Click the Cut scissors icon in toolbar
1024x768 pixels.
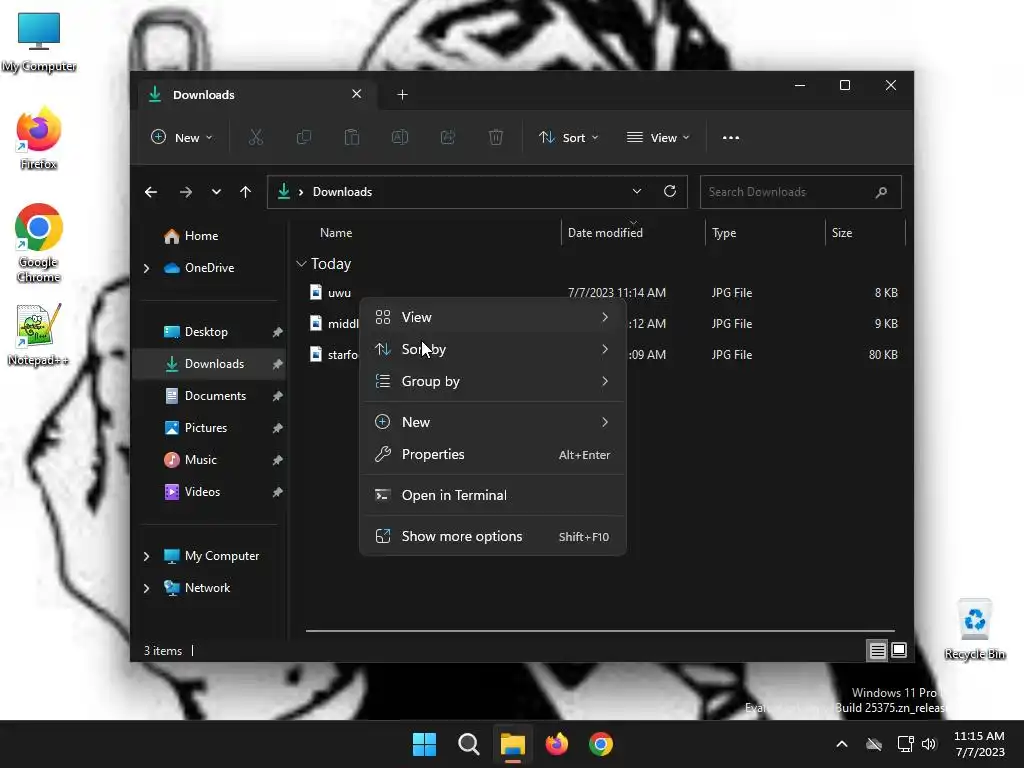[x=255, y=137]
